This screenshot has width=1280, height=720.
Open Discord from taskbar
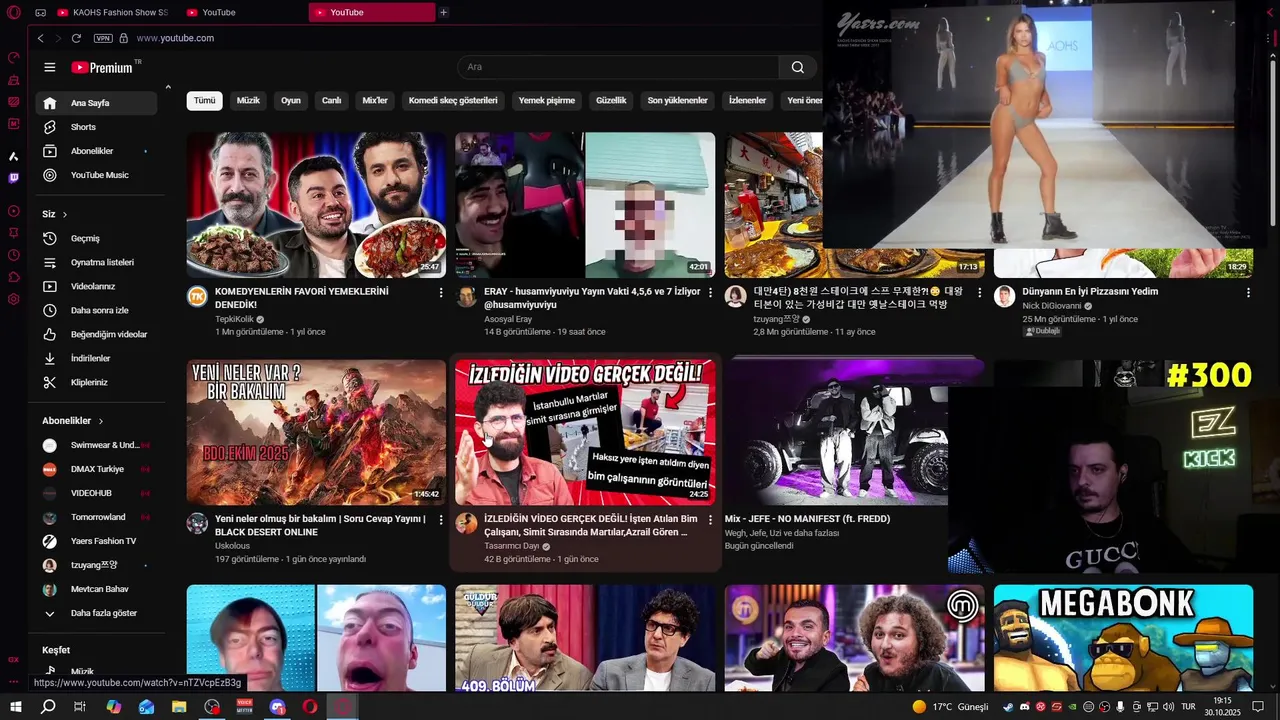(x=278, y=706)
